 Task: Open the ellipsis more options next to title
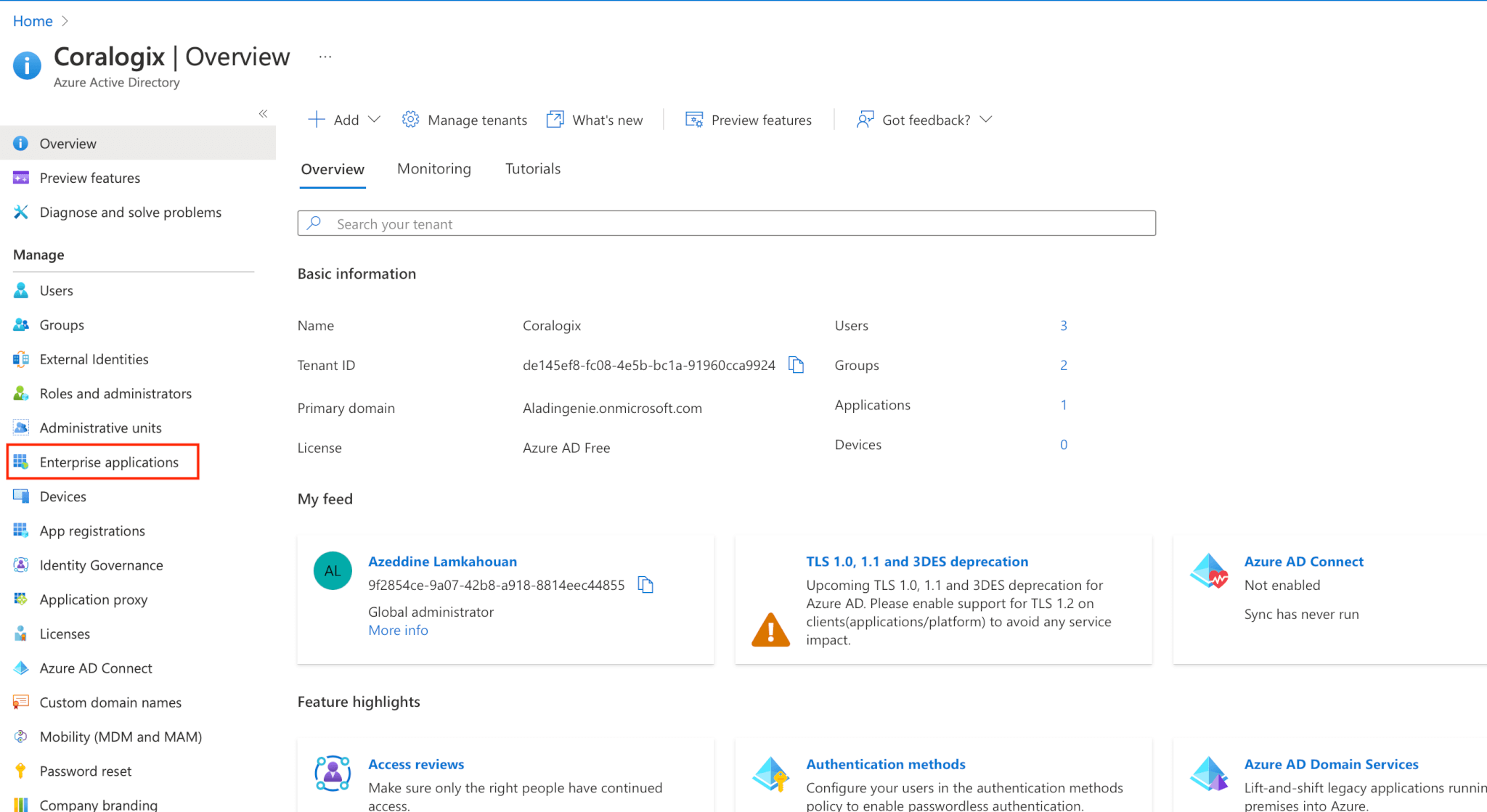click(x=325, y=57)
